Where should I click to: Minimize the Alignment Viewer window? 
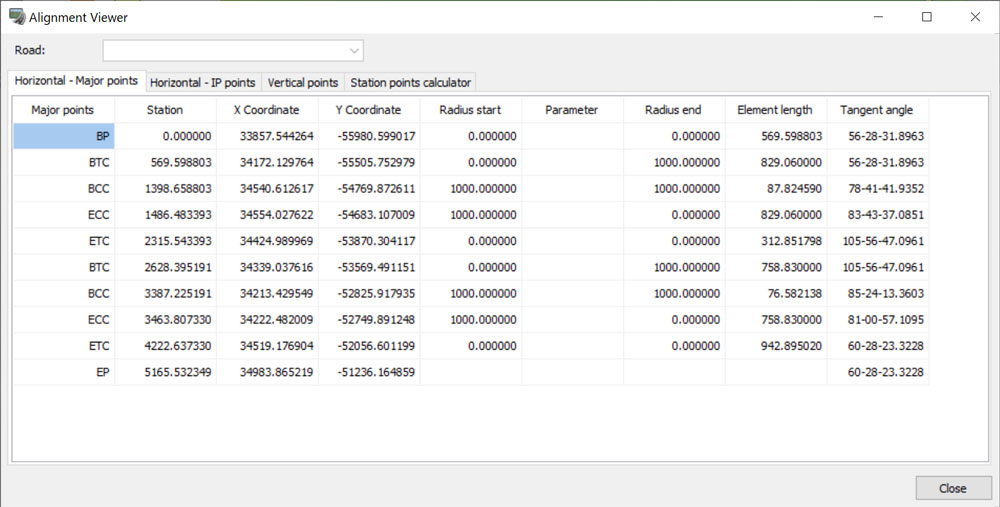(878, 17)
